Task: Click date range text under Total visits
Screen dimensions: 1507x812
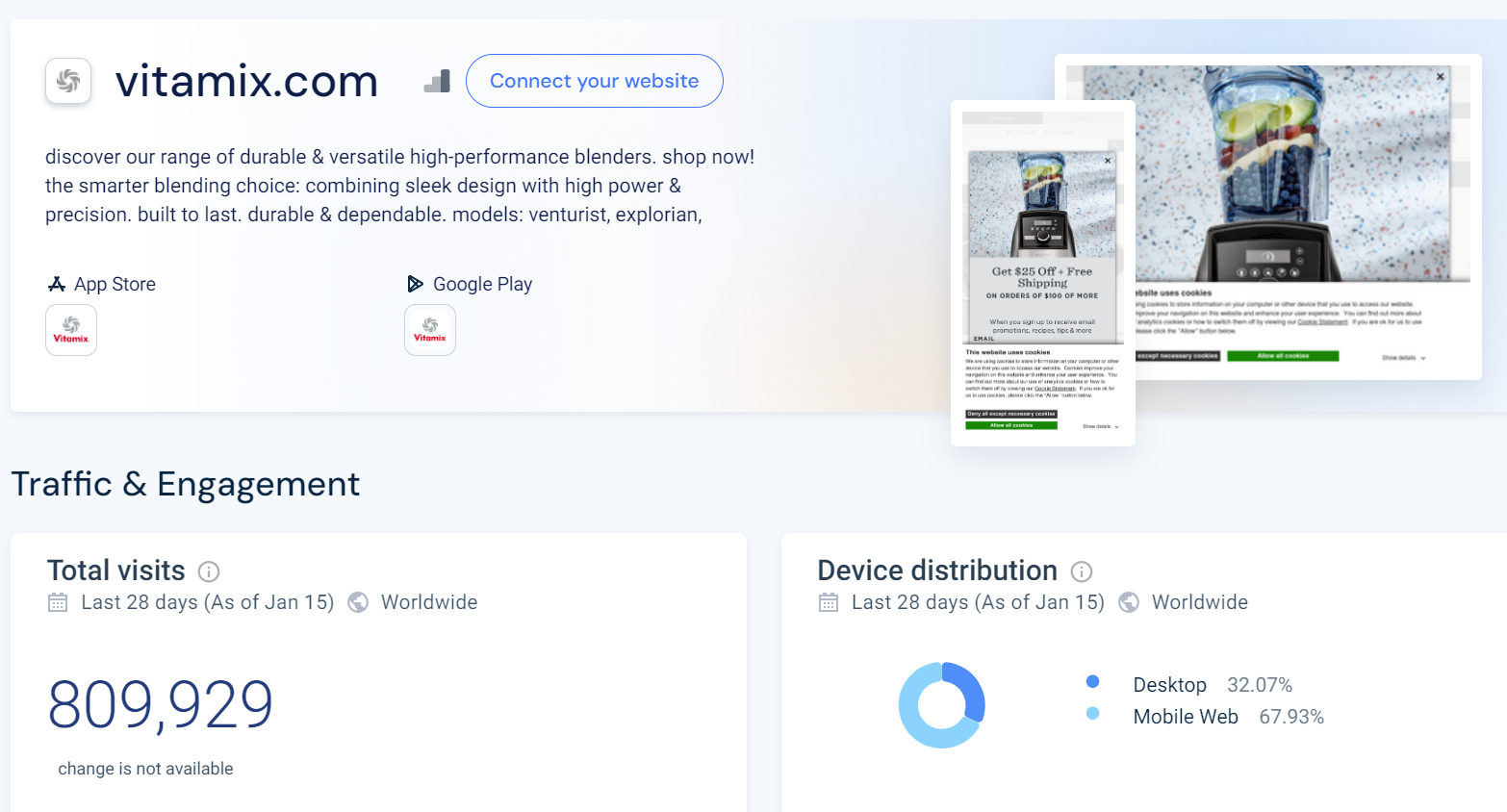Action: point(208,602)
